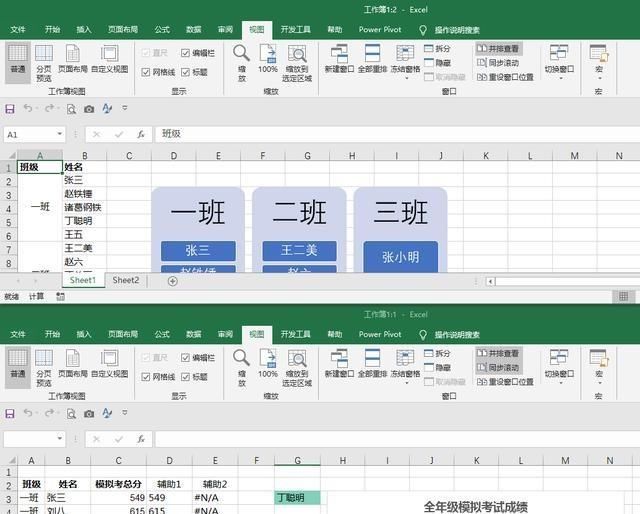Viewport: 640px width, 514px height.
Task: Toggle Synchronous Scrolling in bottom window
Action: (x=498, y=367)
